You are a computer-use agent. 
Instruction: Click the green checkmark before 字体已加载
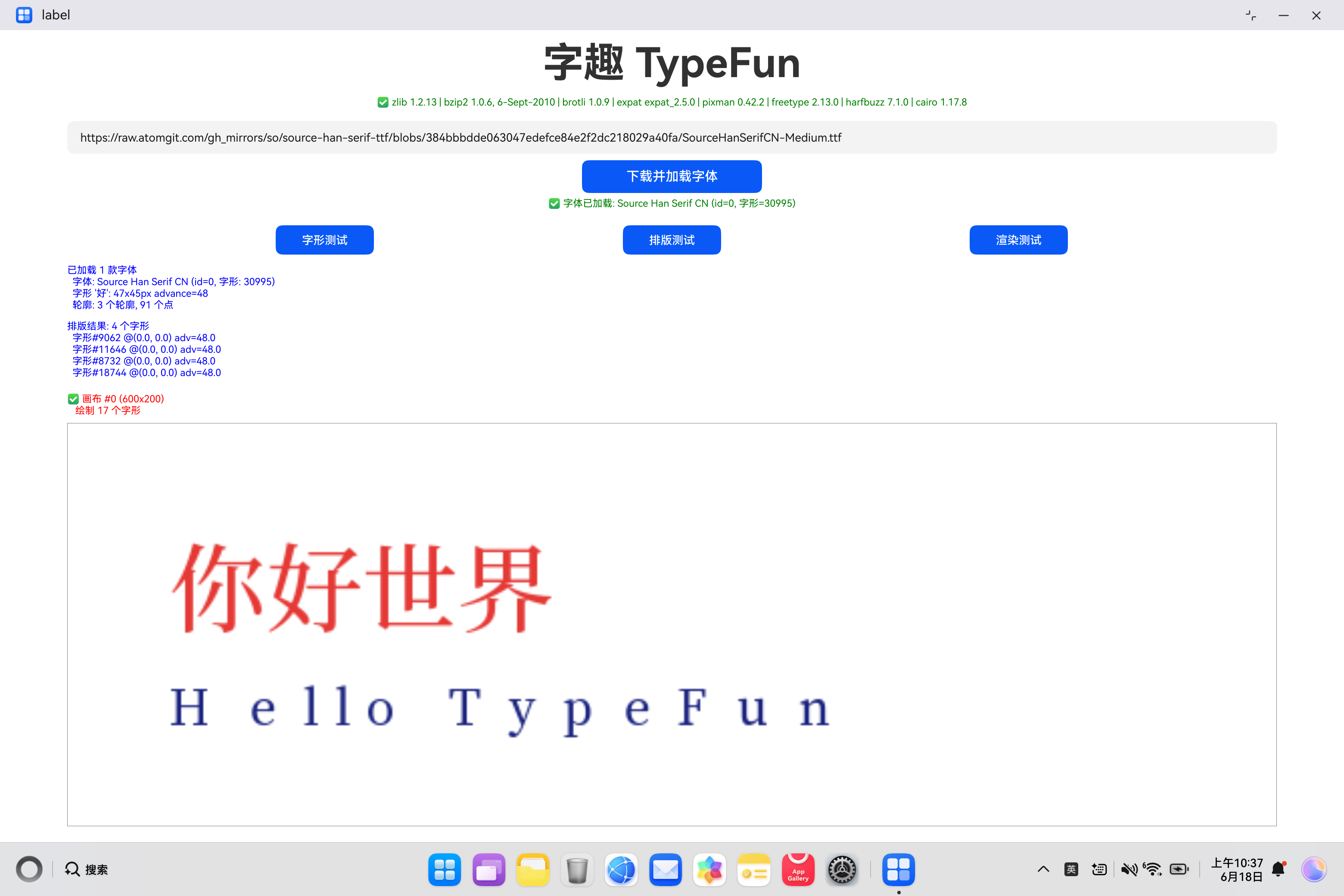[554, 203]
